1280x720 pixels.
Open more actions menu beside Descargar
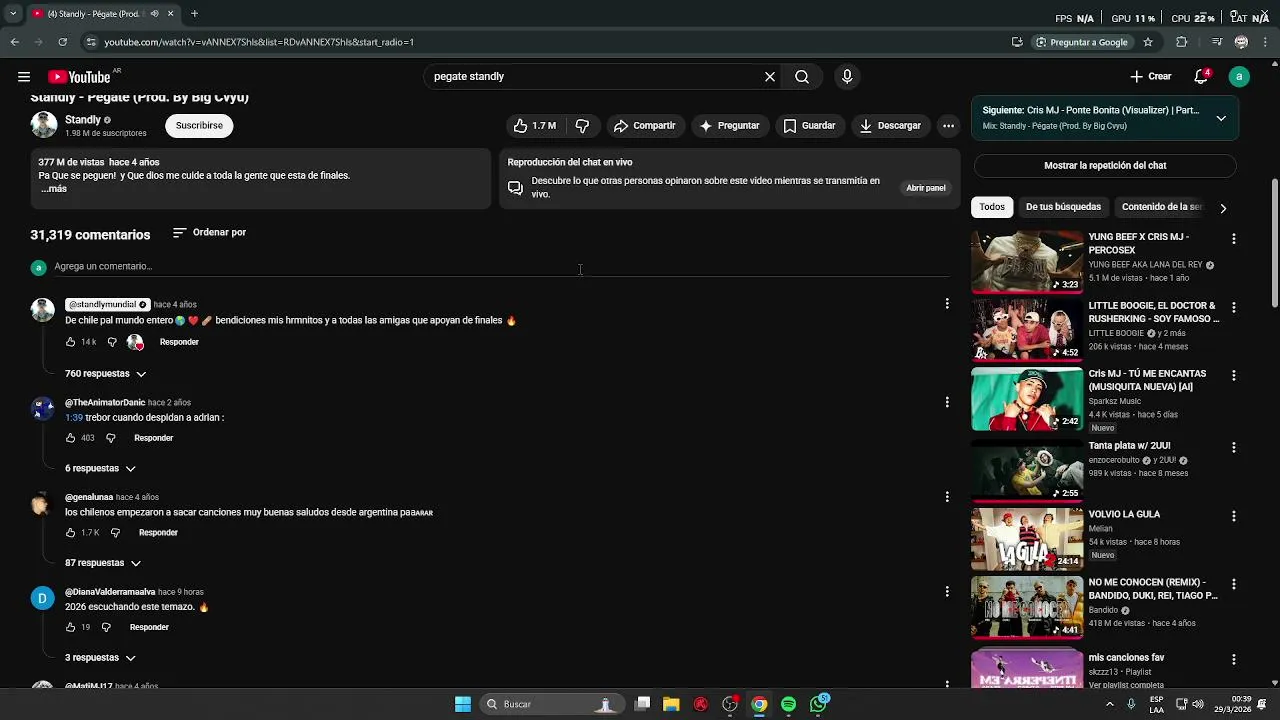[948, 126]
